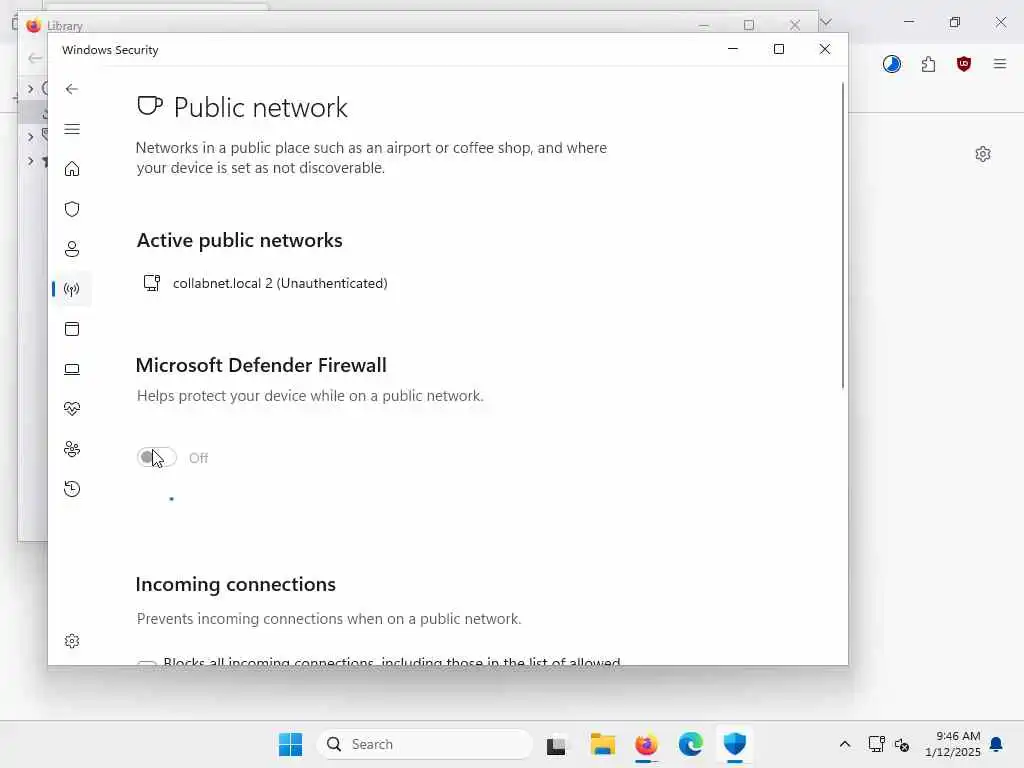
Task: Open Account protection person icon
Action: click(72, 249)
